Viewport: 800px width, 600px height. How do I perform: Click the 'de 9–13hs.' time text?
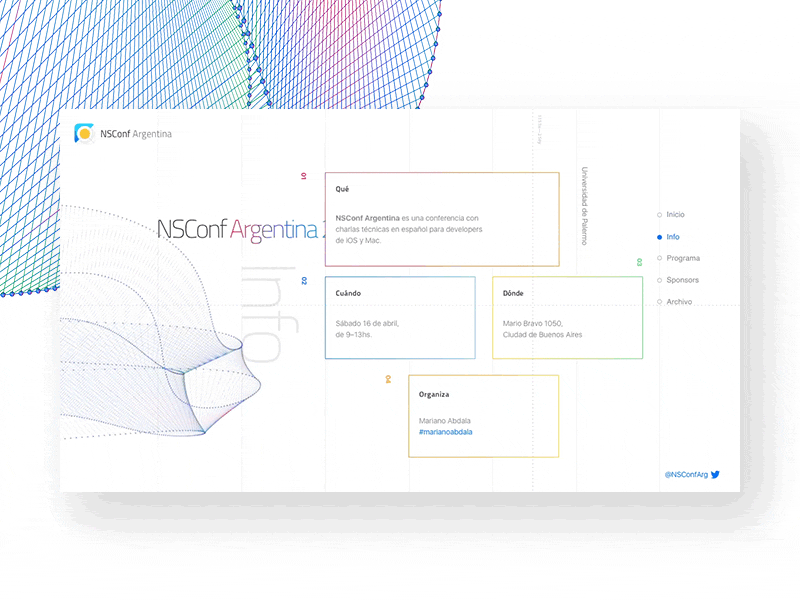(354, 335)
